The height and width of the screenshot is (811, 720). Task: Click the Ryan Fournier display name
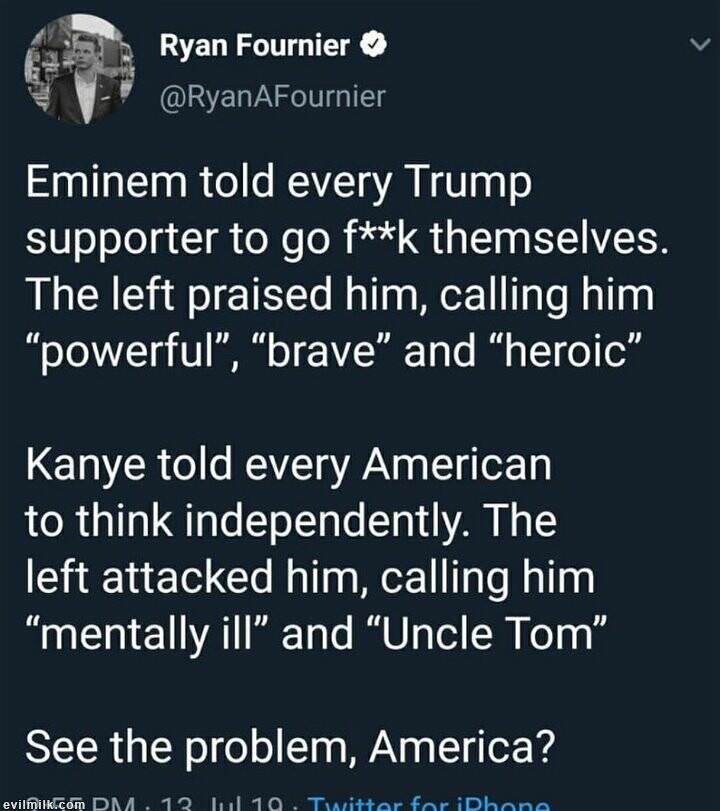tap(254, 45)
